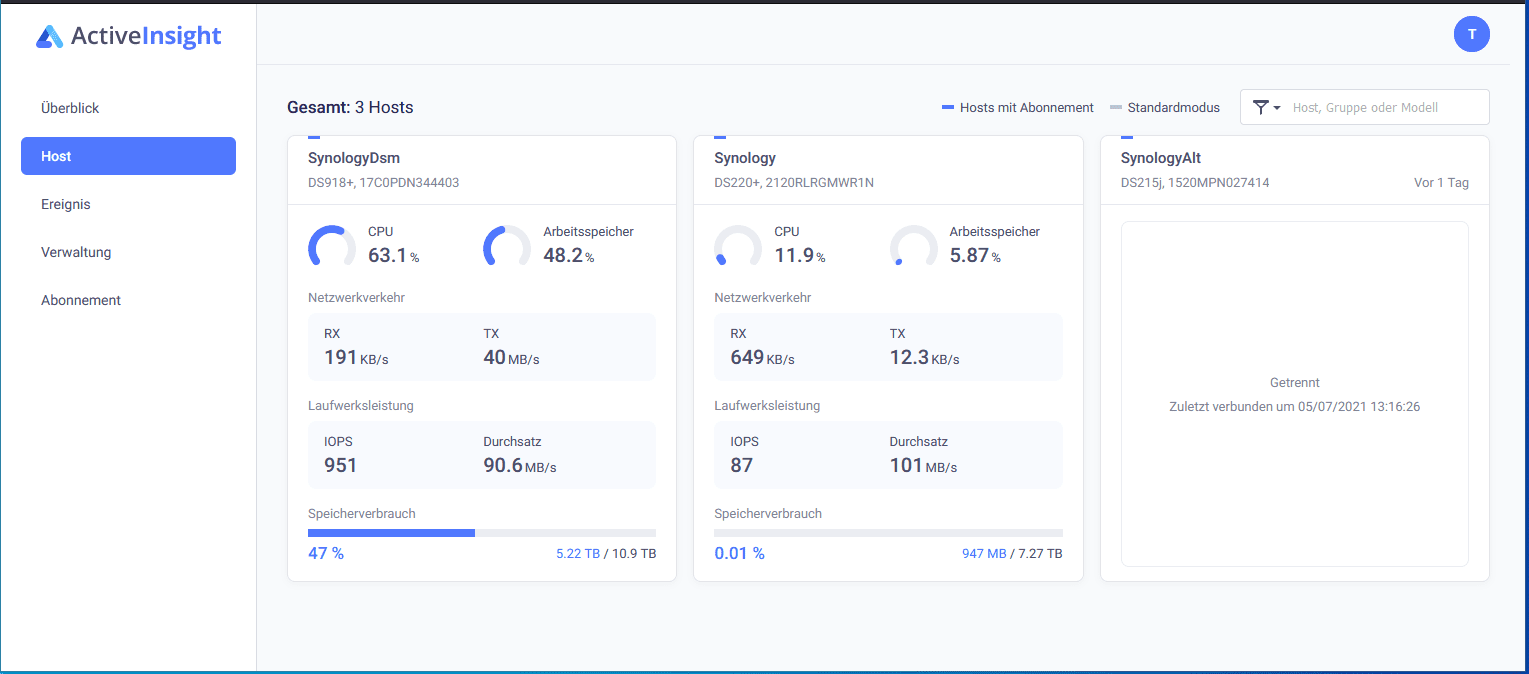
Task: Open the Überblick page
Action: (70, 108)
